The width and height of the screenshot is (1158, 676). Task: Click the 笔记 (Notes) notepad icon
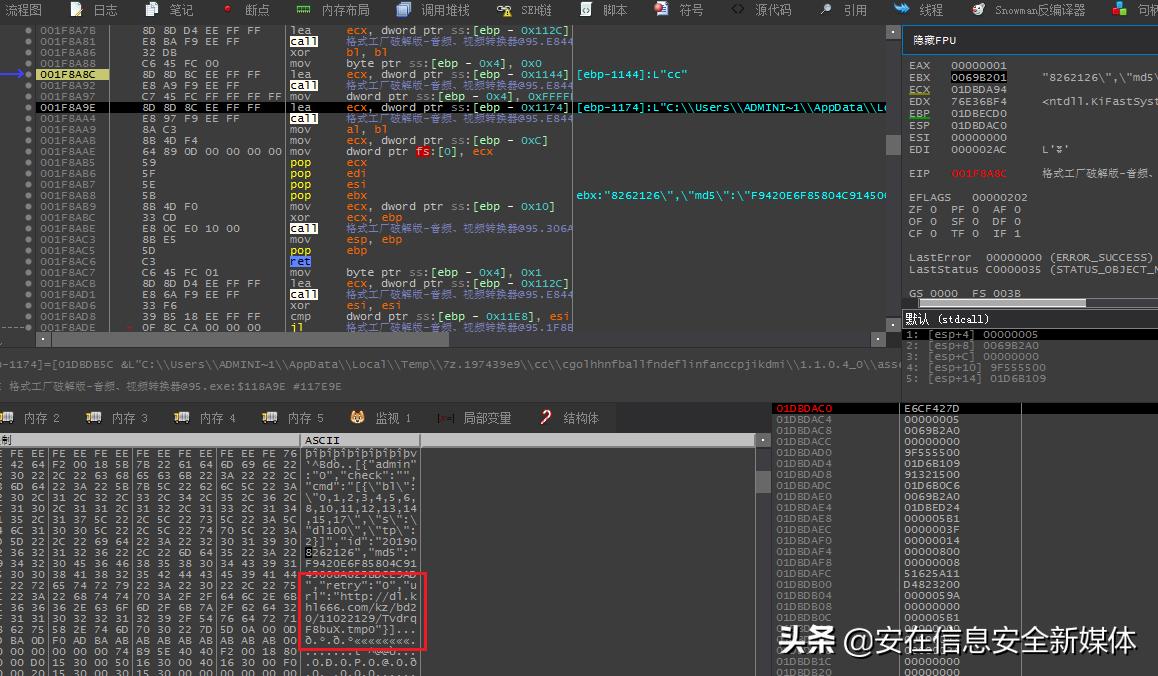[x=152, y=9]
